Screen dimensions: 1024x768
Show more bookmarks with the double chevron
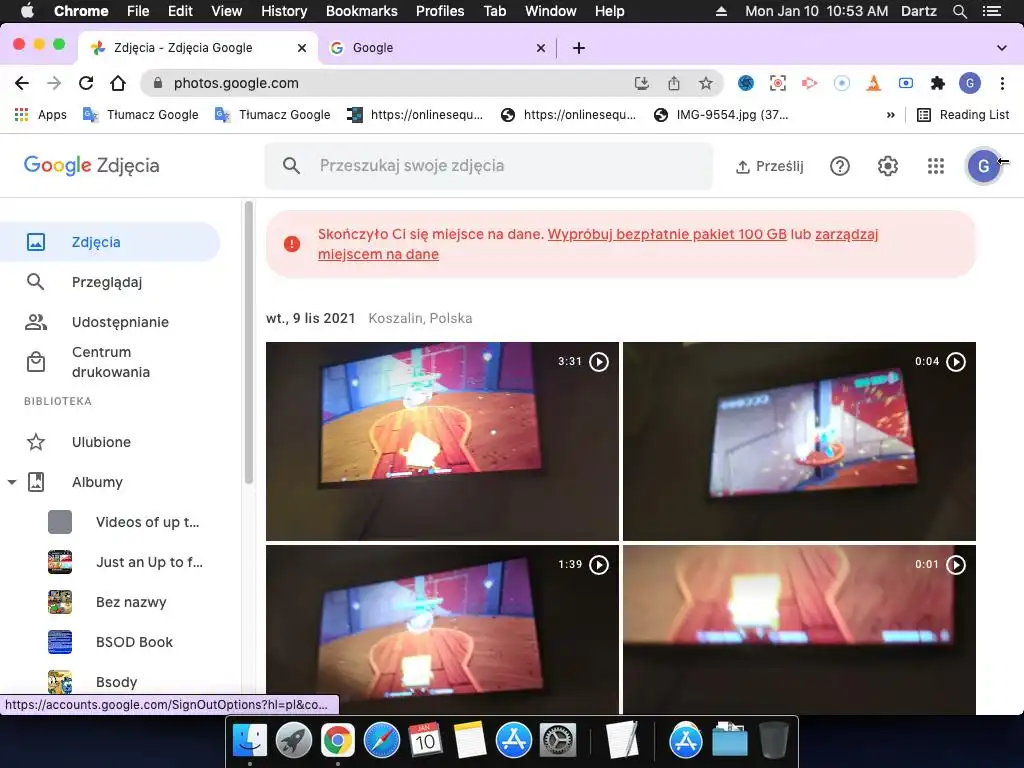pyautogui.click(x=890, y=115)
